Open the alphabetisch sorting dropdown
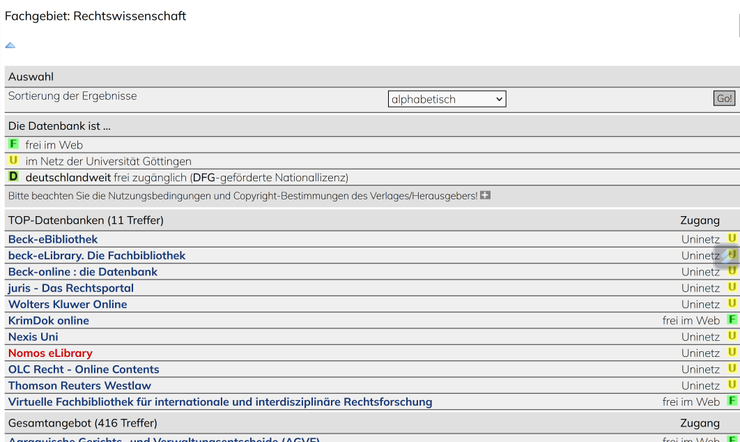 tap(447, 99)
